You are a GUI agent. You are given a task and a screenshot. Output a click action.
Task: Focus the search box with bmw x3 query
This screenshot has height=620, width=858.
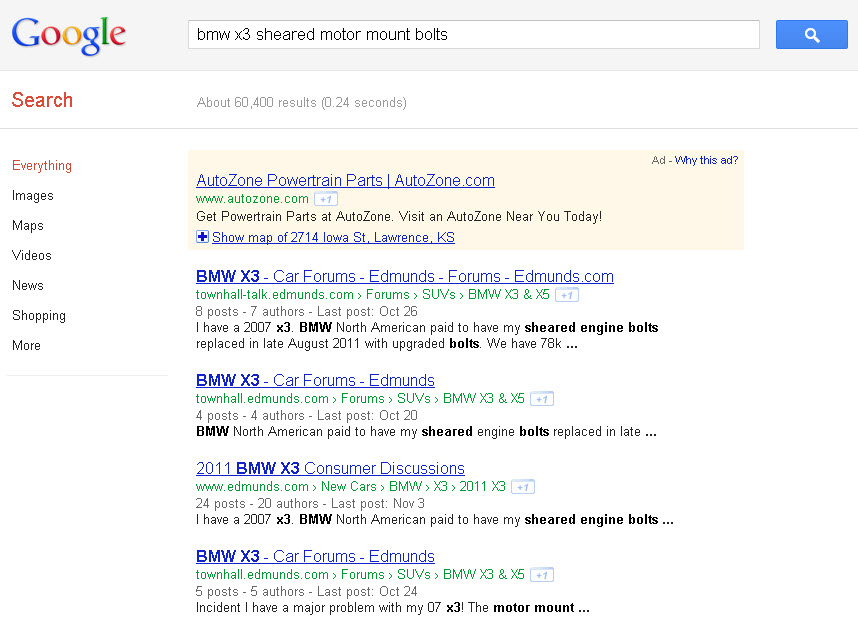[x=474, y=34]
